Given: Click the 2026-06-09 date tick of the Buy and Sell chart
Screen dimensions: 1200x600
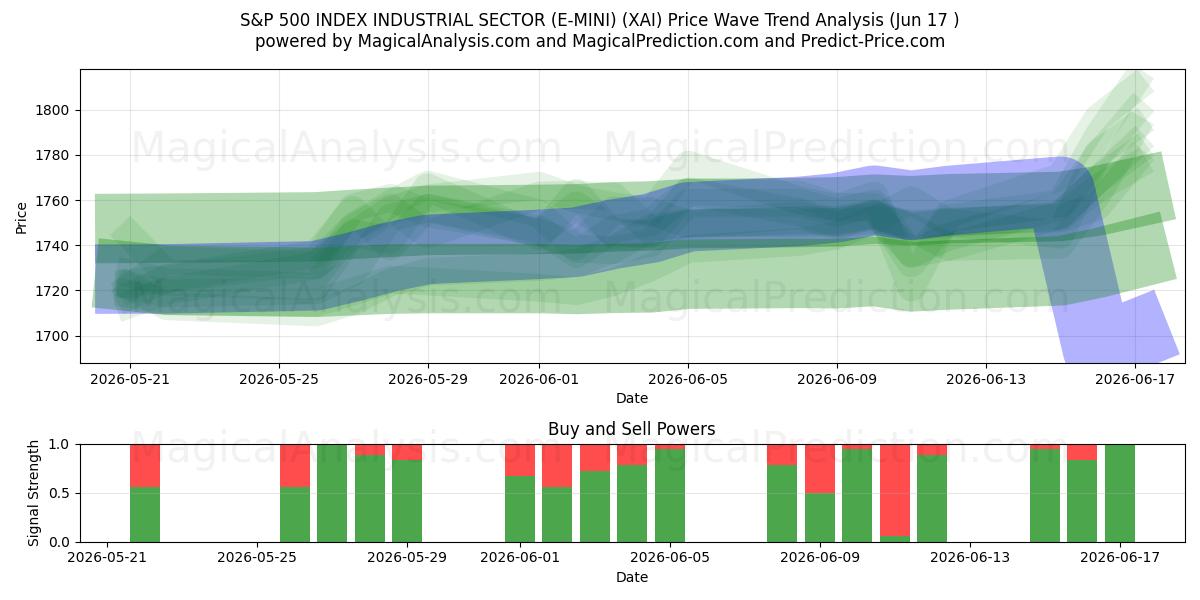Looking at the screenshot, I should click(x=820, y=558).
